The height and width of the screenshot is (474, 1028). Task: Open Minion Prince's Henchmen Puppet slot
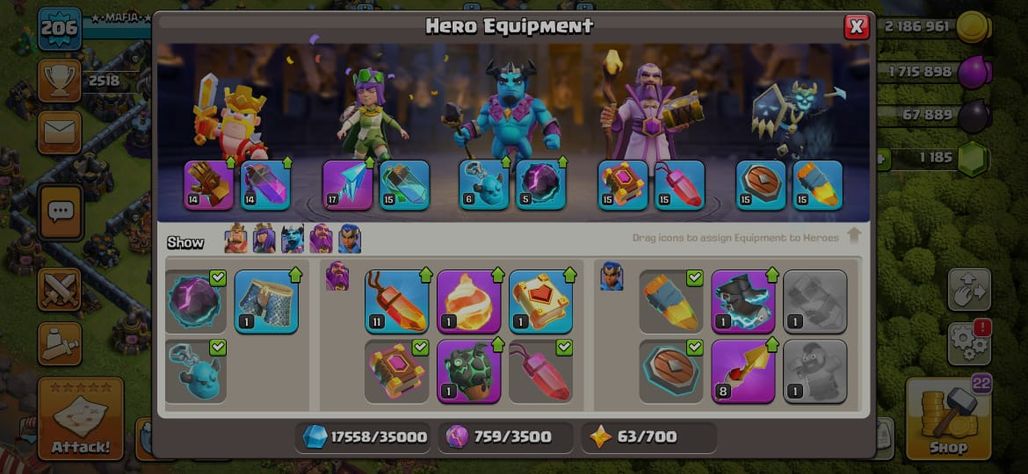point(484,185)
